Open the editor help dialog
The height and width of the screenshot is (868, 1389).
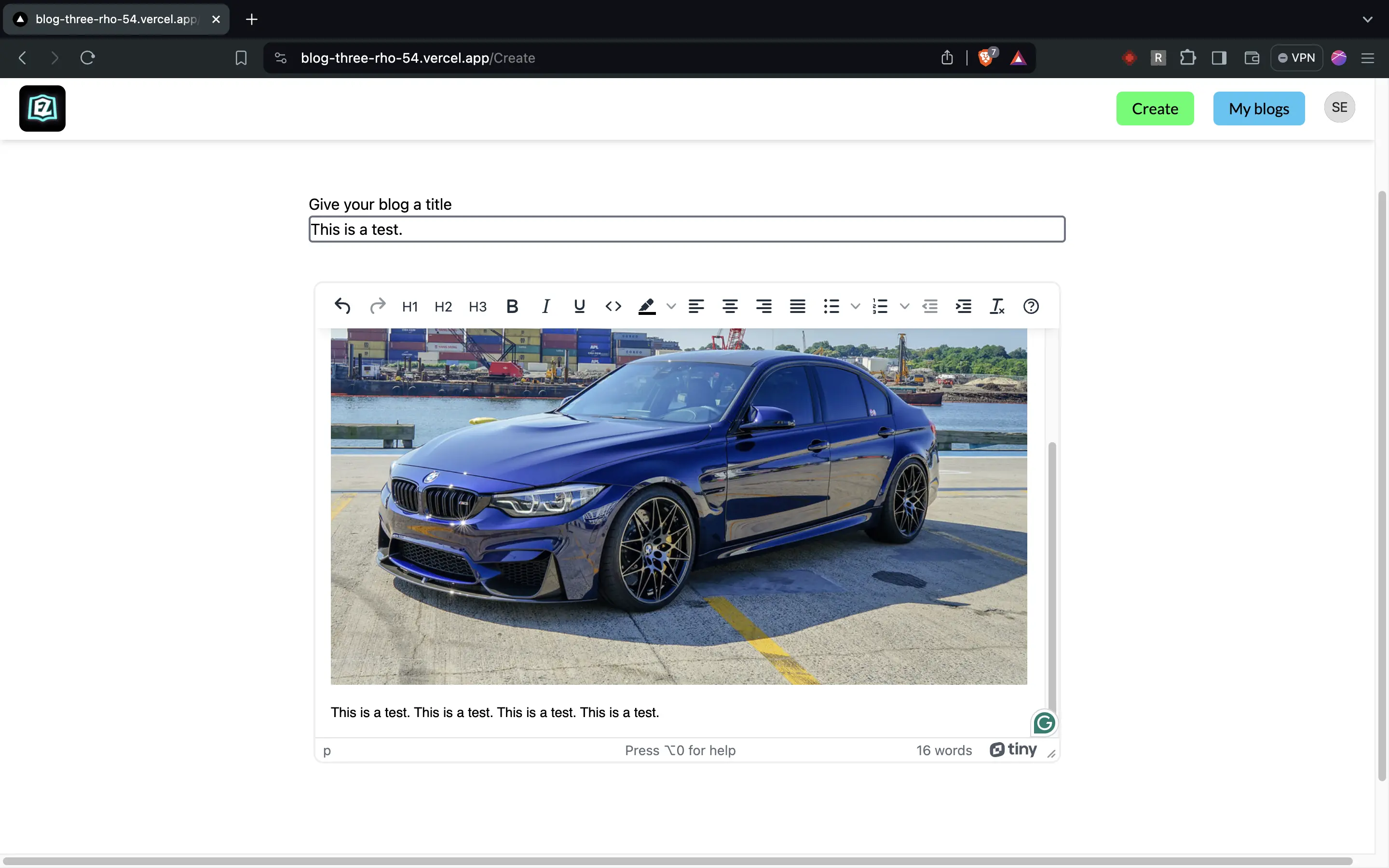pos(1031,307)
